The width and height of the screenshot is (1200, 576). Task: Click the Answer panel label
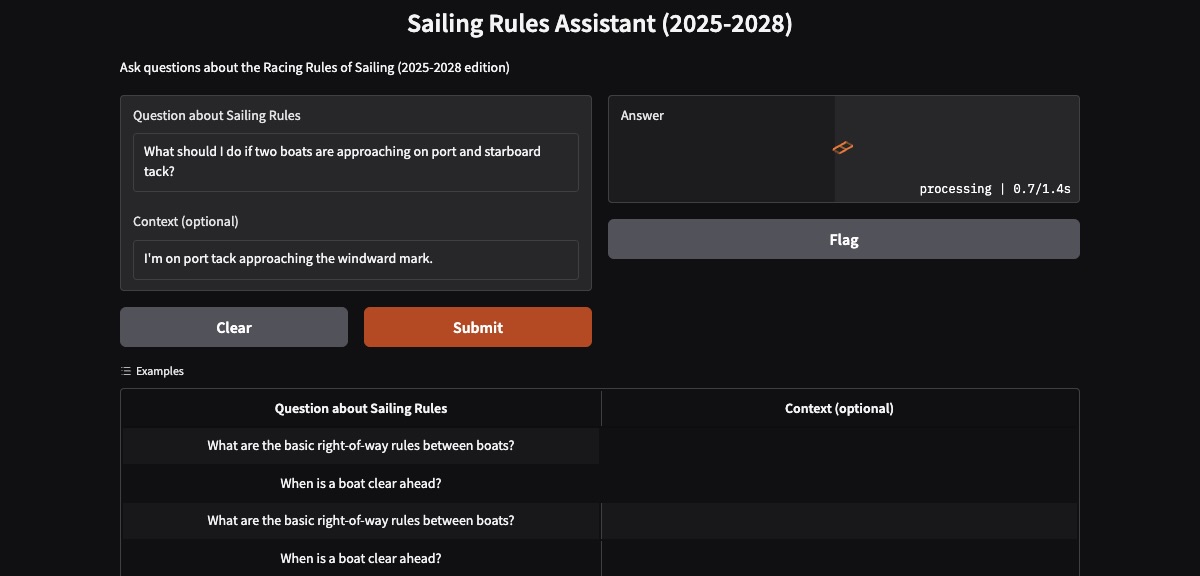click(x=642, y=115)
